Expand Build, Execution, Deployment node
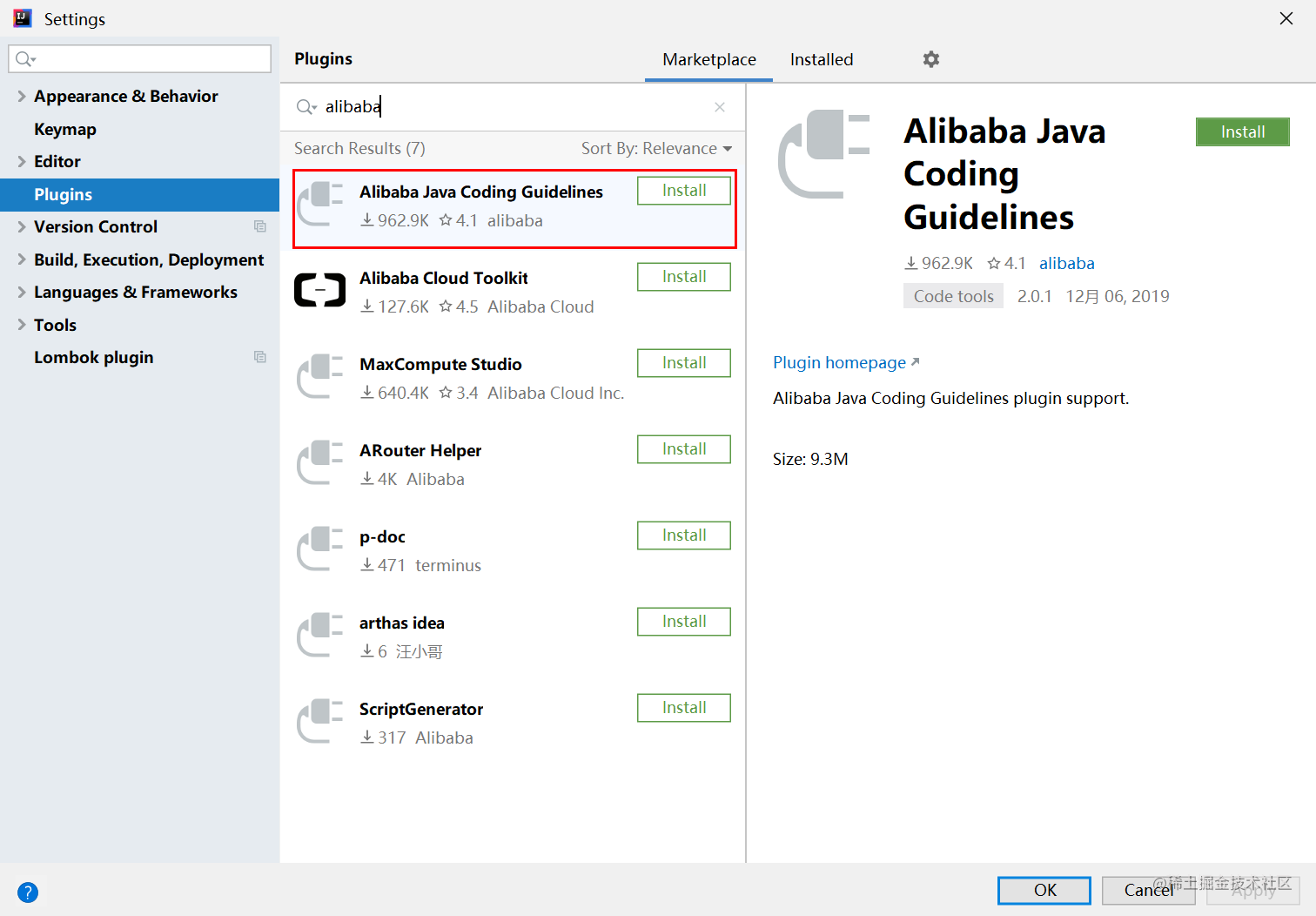Viewport: 1316px width, 916px height. (22, 259)
